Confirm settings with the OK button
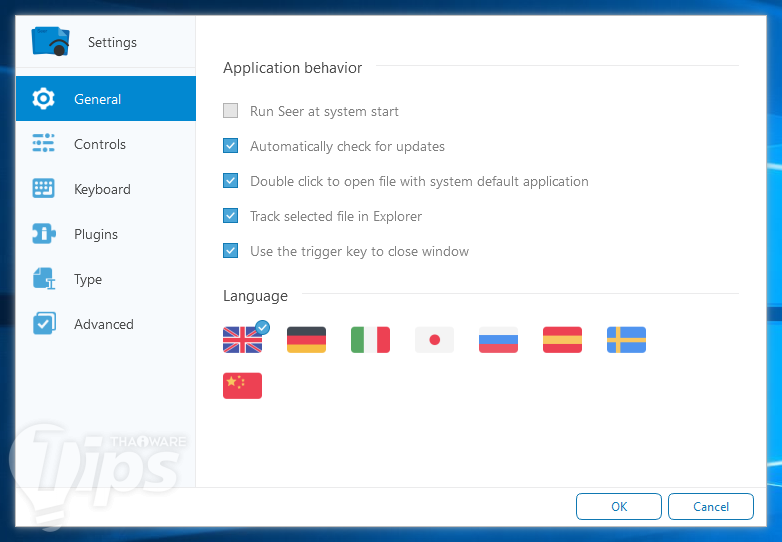782x542 pixels. (x=619, y=507)
